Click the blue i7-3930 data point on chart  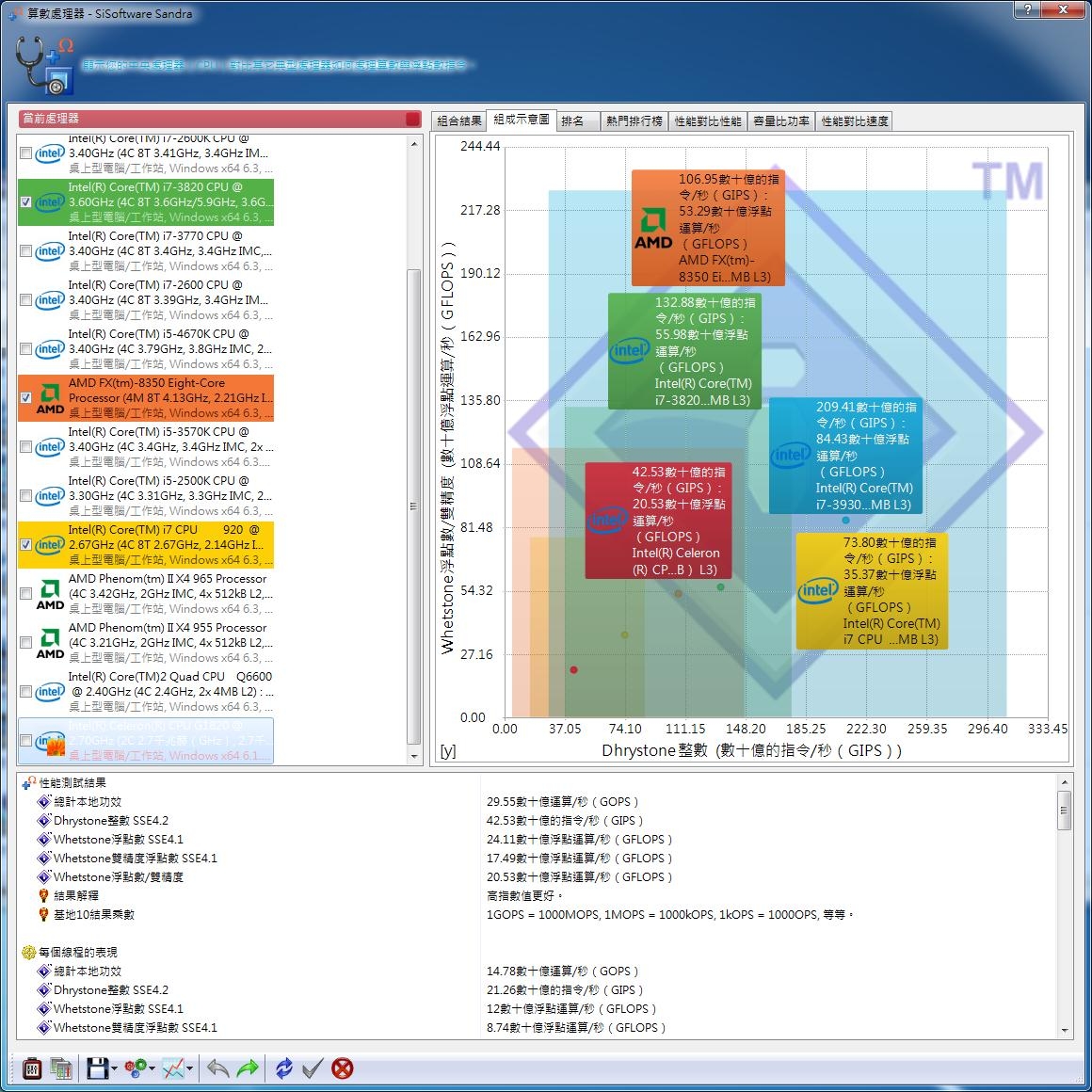pyautogui.click(x=845, y=521)
